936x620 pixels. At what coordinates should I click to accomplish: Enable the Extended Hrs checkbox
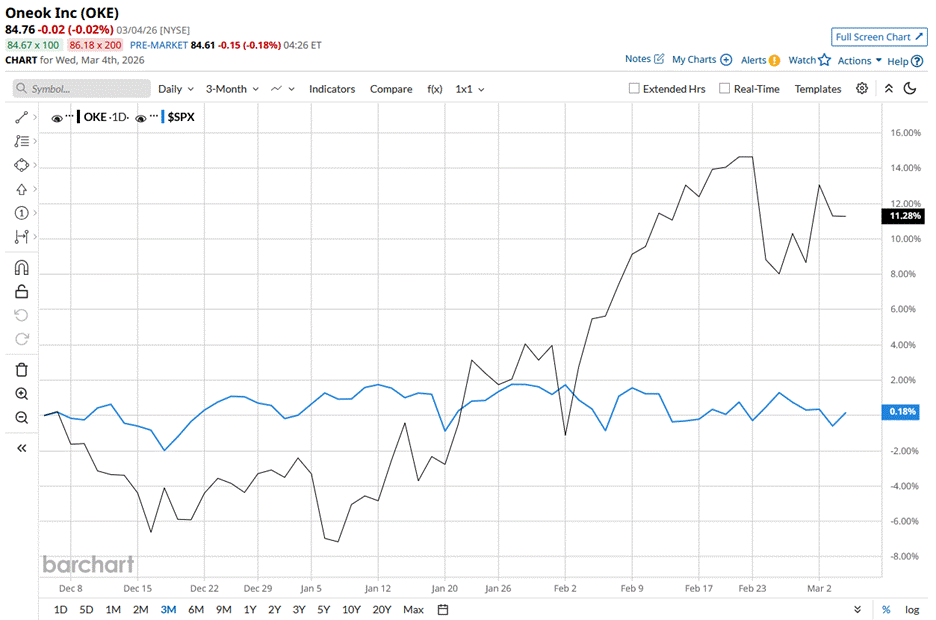[x=634, y=89]
